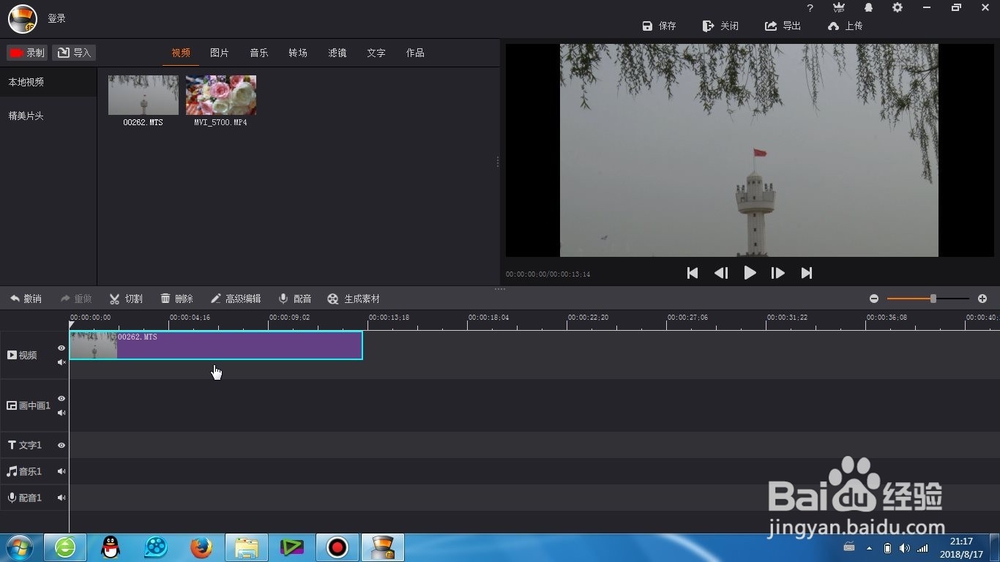Open the 文字 text tab
Viewport: 1000px width, 562px height.
[x=376, y=53]
